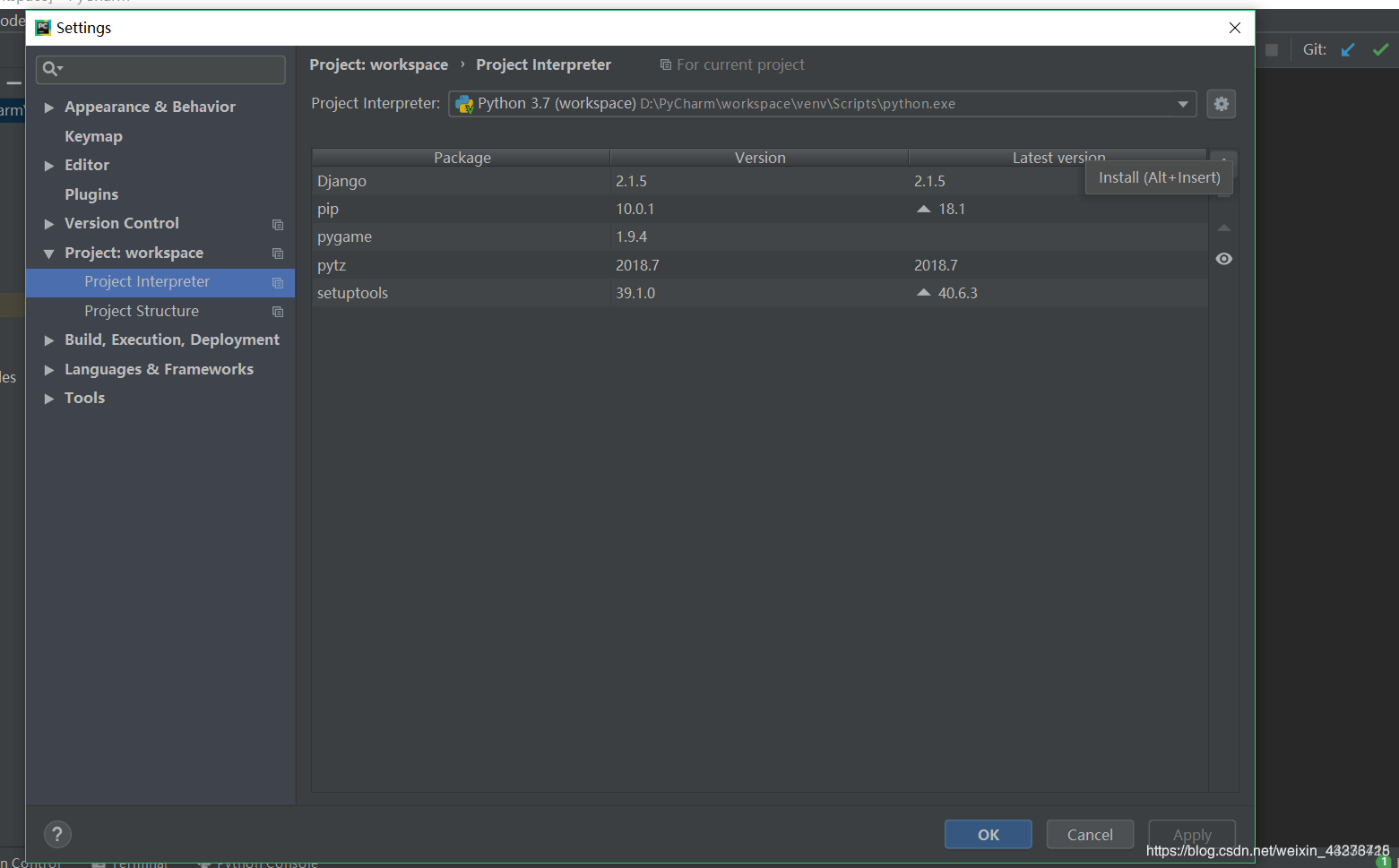Click project-level icon beside Project Interpreter
Viewport: 1399px width, 868px height.
[278, 282]
